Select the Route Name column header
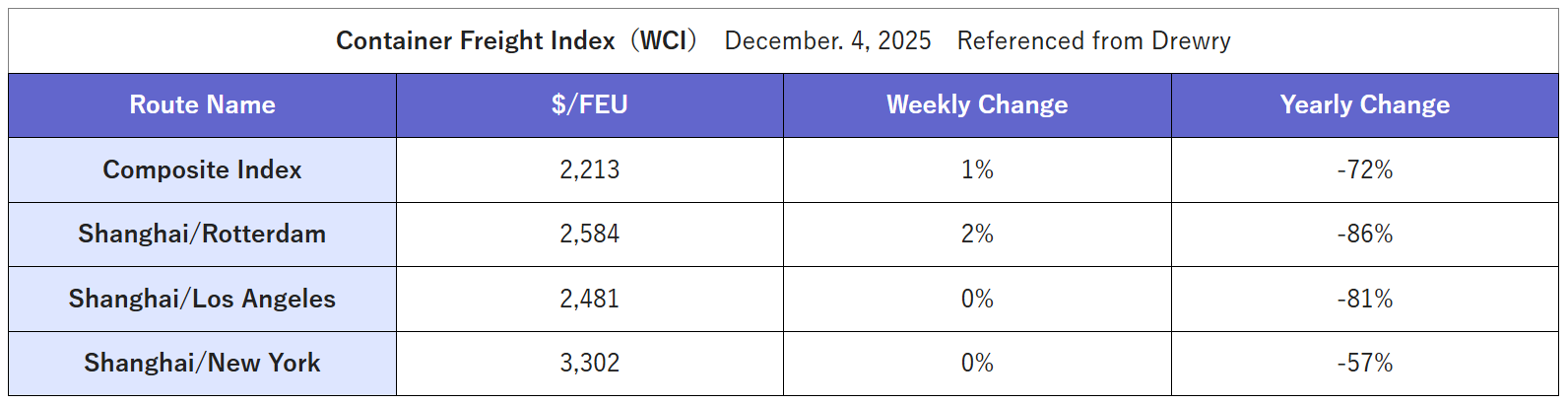Screen dimensions: 1568x404 click(202, 104)
